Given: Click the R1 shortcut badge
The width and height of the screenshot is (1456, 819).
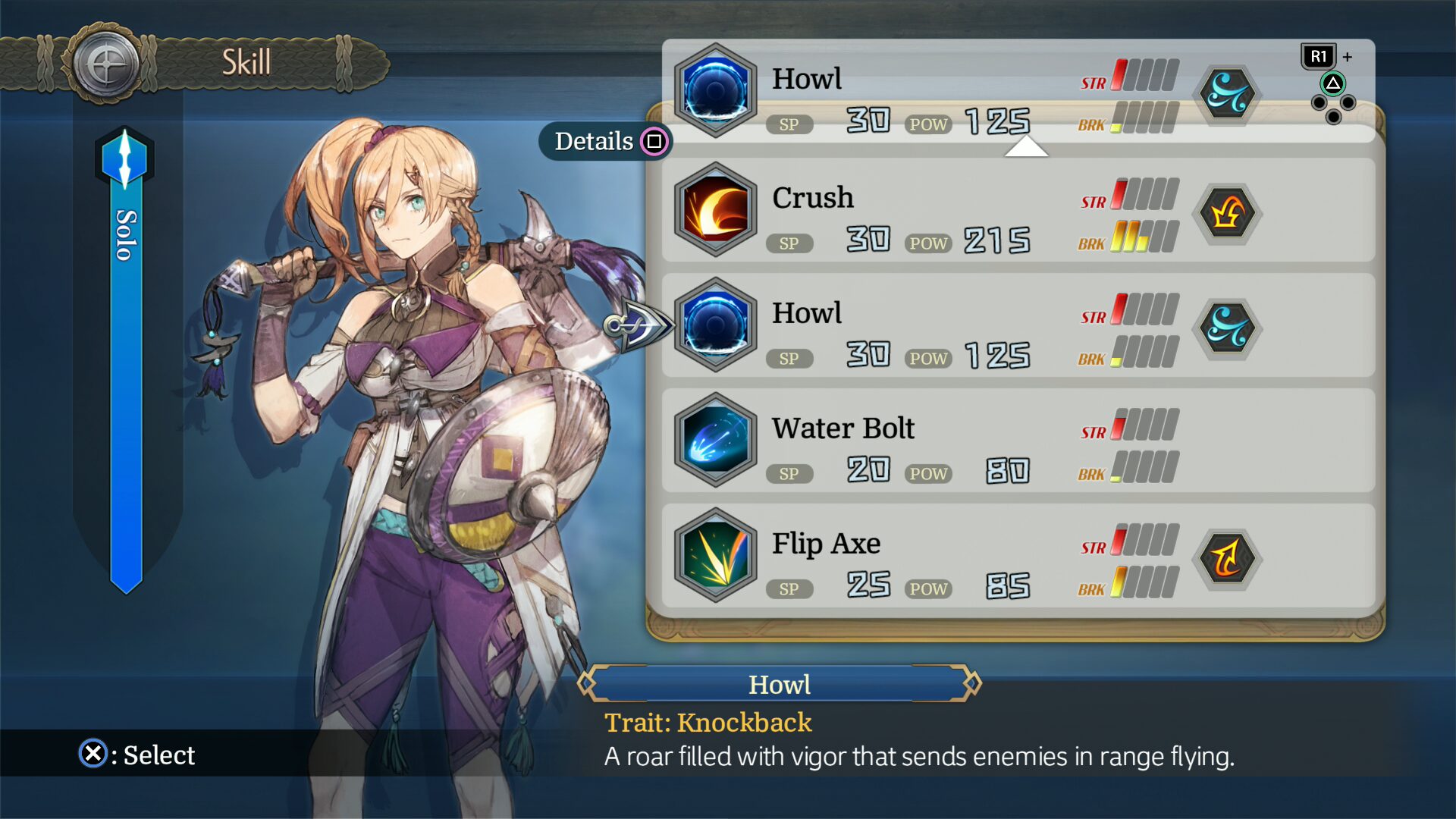Looking at the screenshot, I should point(1319,57).
